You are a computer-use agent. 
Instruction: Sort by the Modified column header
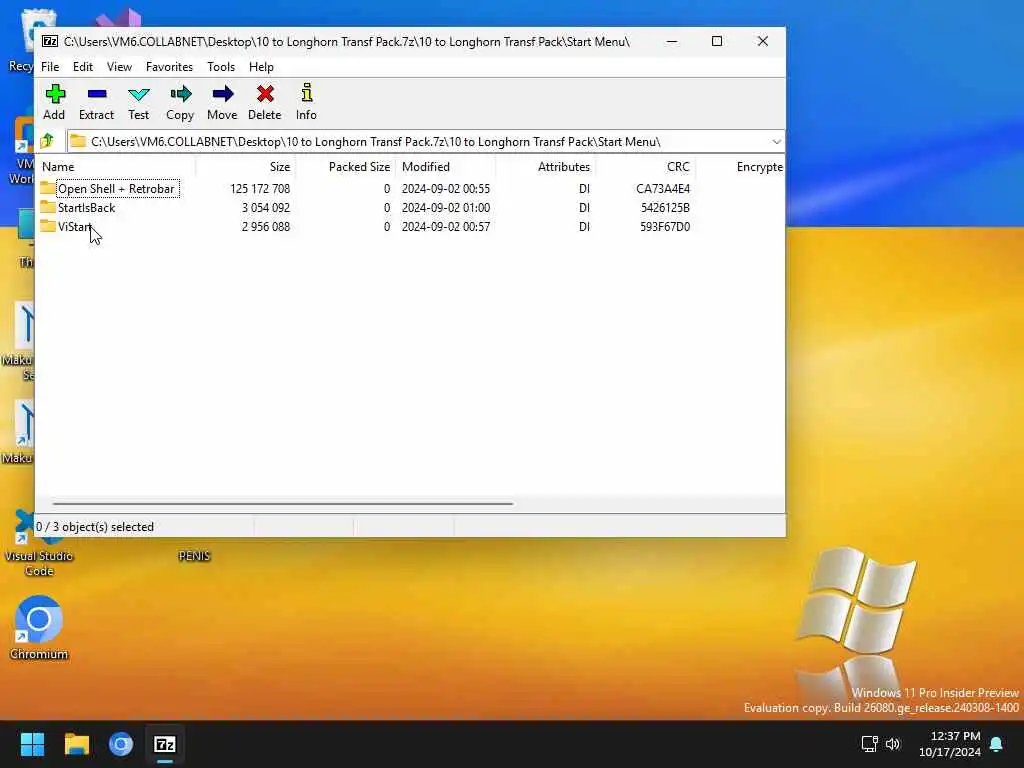(x=445, y=167)
